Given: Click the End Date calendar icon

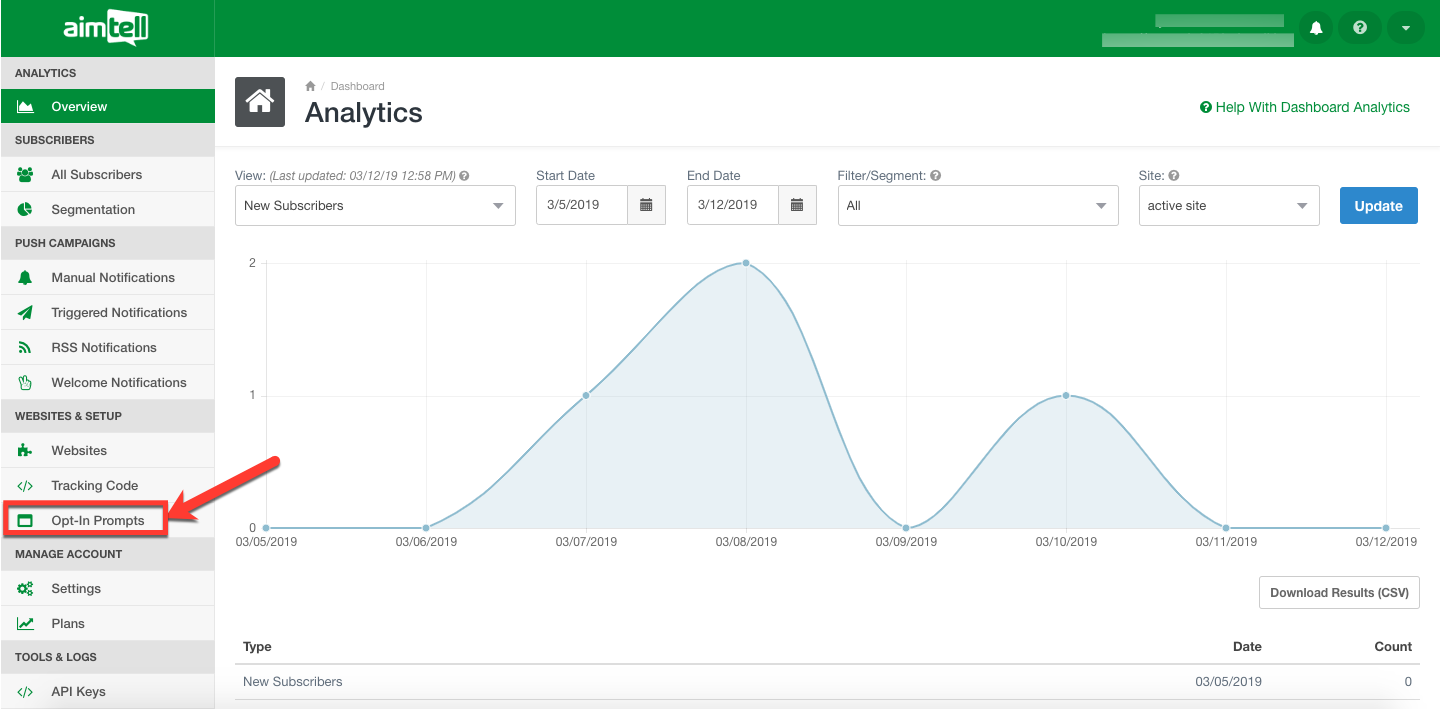Looking at the screenshot, I should [x=797, y=205].
